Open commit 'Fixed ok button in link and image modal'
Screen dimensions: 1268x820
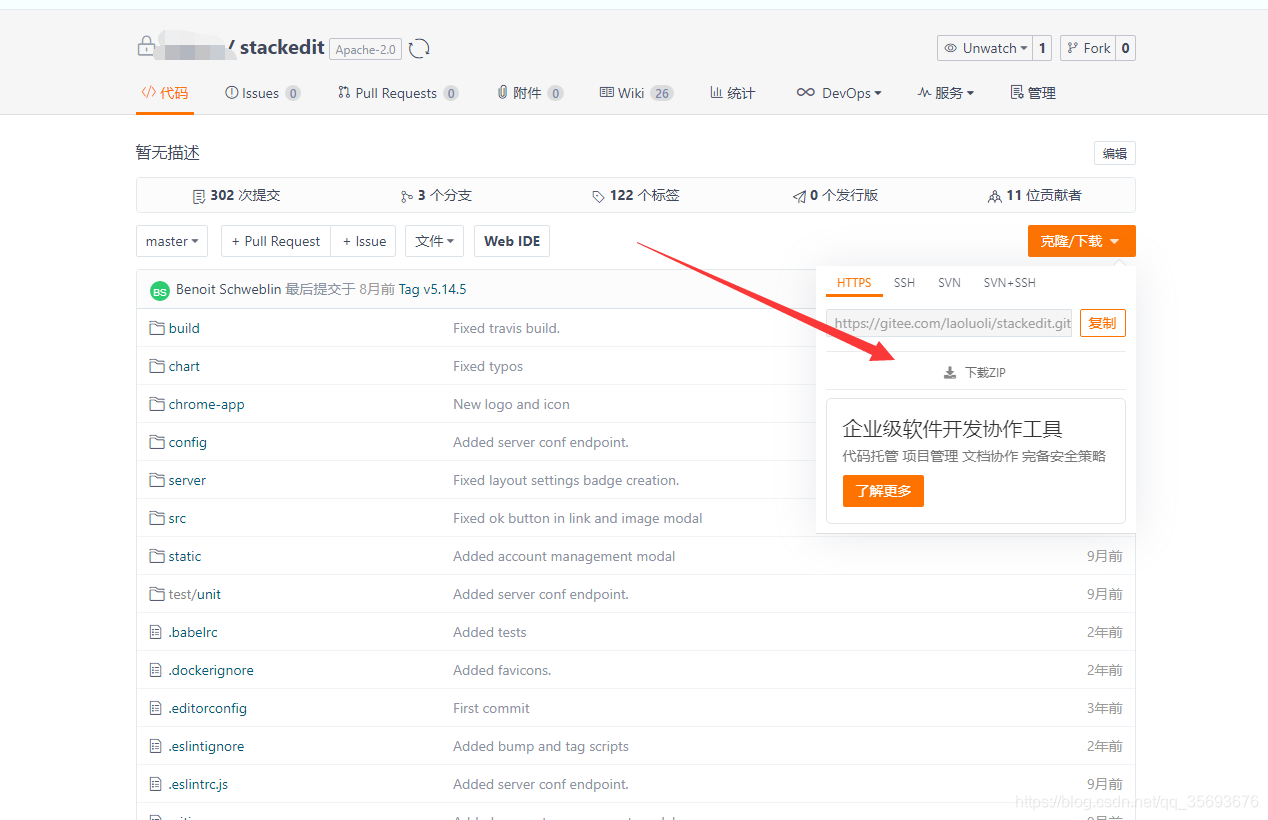click(x=578, y=518)
